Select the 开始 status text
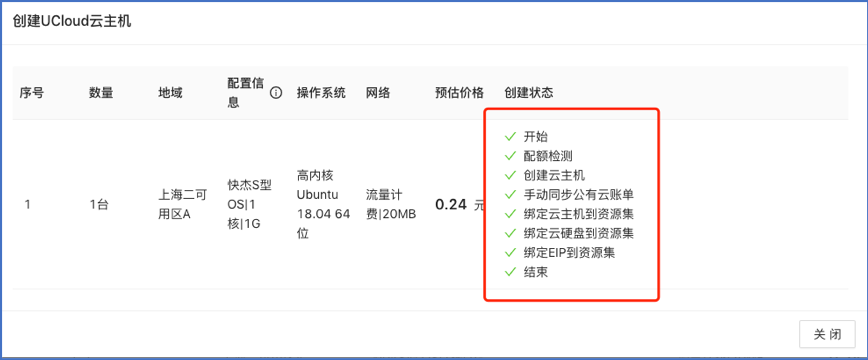 click(x=536, y=136)
